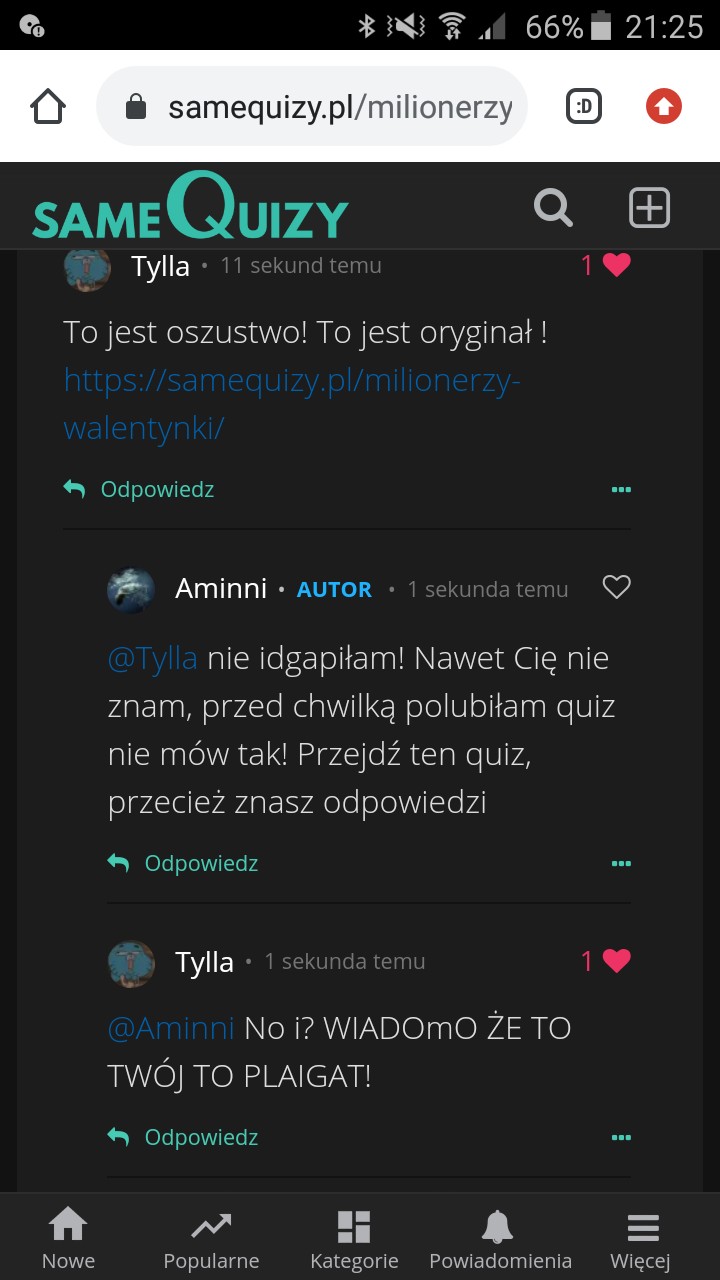Open three-dot menu on Tylla's plagiat reply
720x1280 pixels.
pyautogui.click(x=621, y=1138)
